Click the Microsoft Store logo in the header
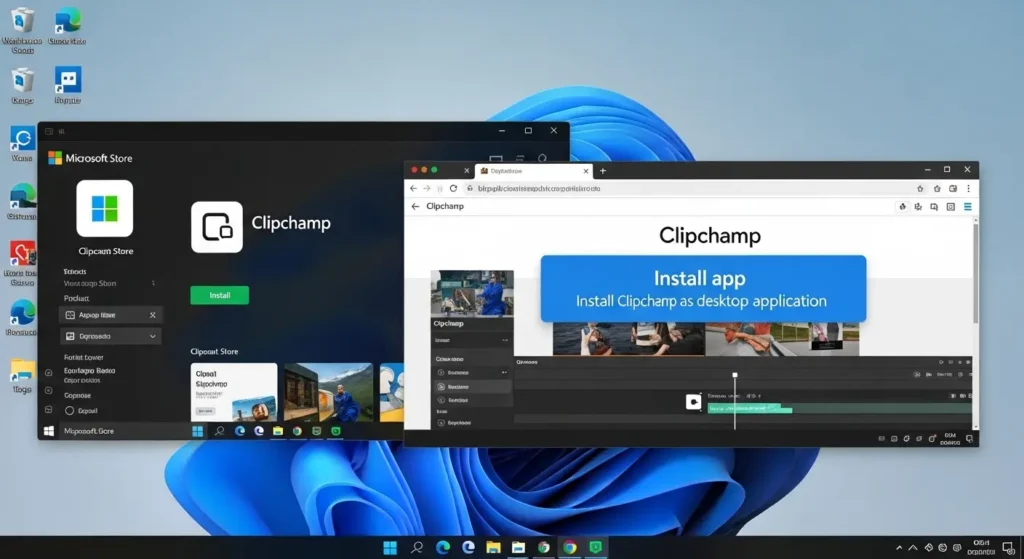Image resolution: width=1024 pixels, height=559 pixels. [x=55, y=158]
